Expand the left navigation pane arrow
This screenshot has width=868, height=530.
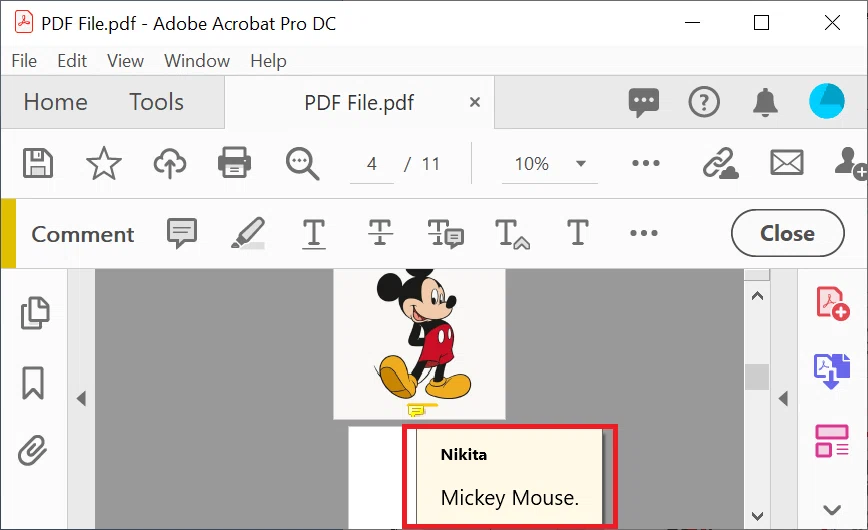81,399
